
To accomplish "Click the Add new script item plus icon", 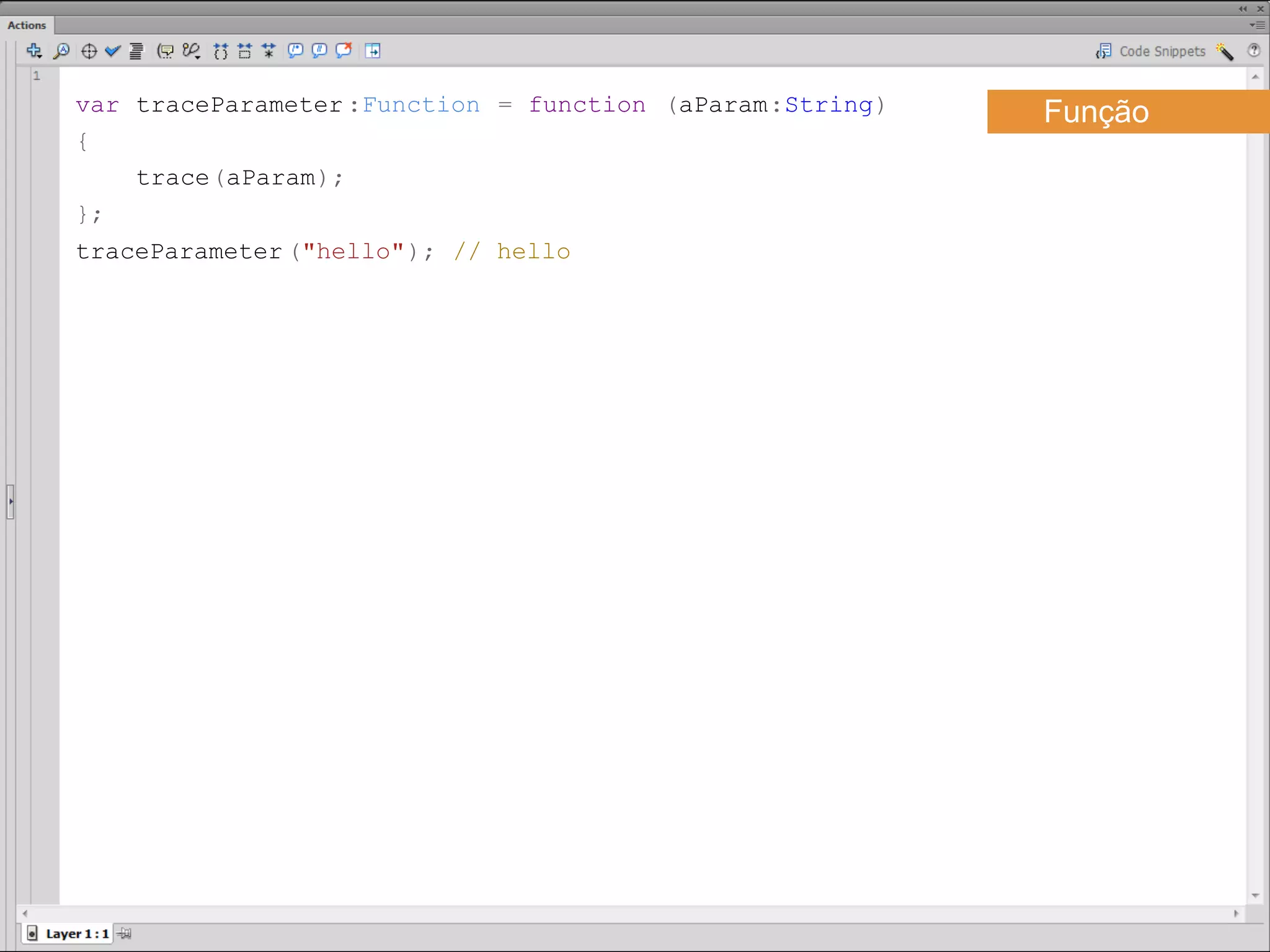I will tap(34, 51).
